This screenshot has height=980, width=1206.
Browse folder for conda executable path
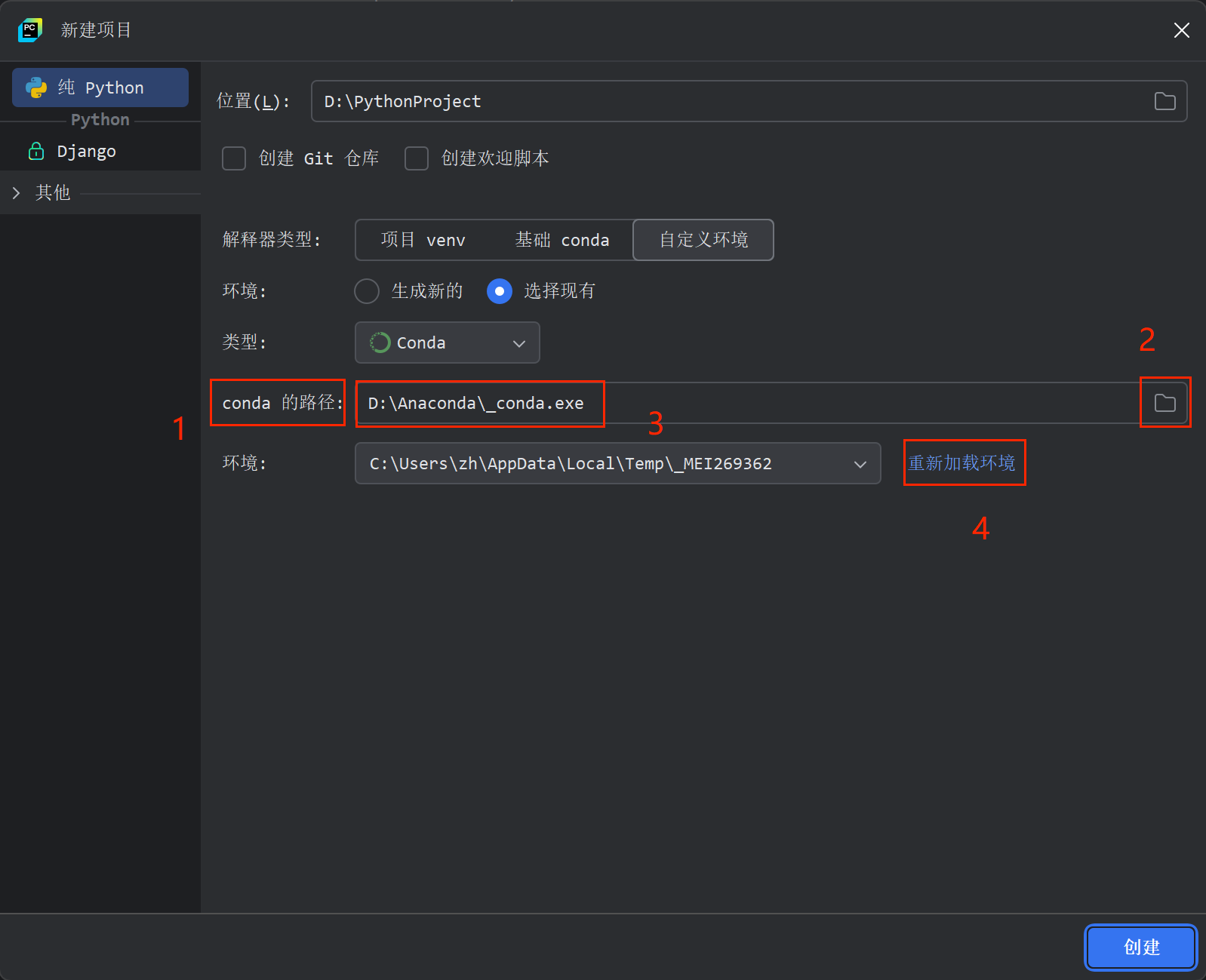click(x=1164, y=403)
